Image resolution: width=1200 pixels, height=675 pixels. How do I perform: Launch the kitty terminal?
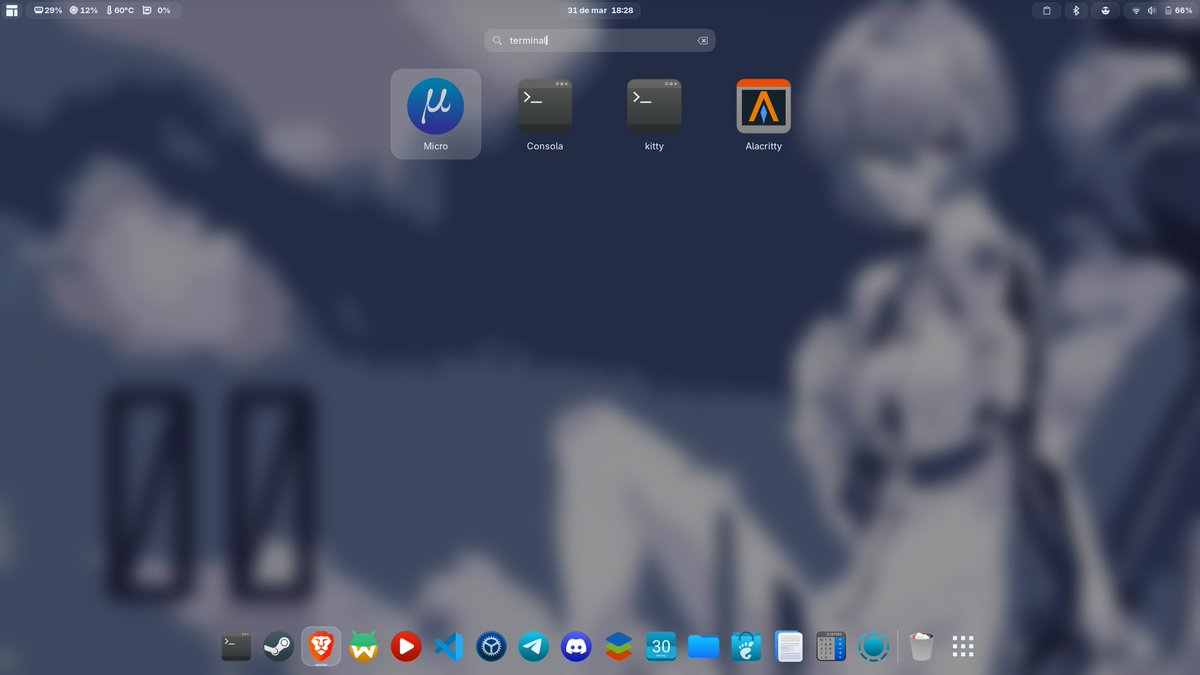click(x=654, y=114)
